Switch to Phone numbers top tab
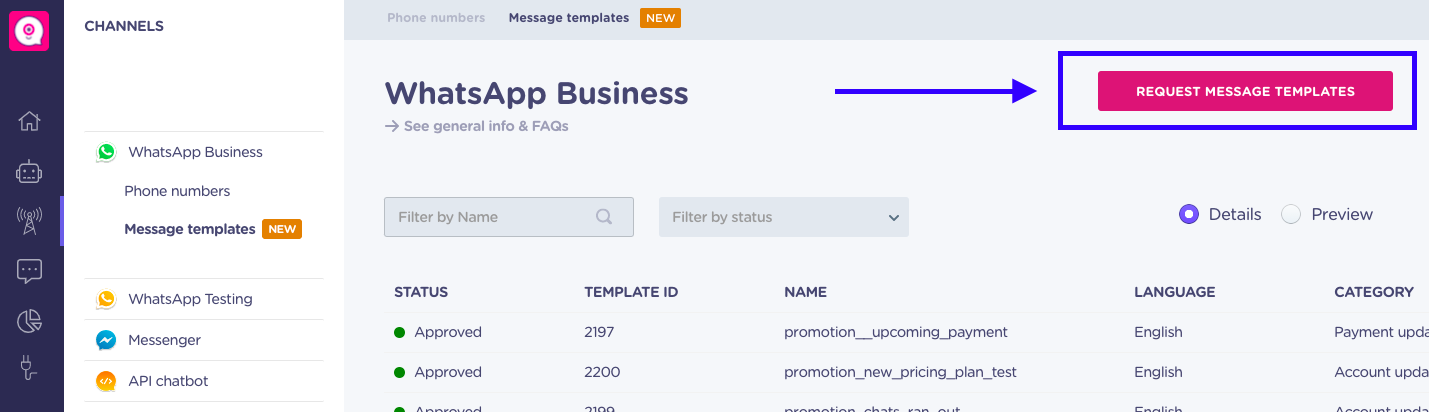Screen dimensions: 1429x412 (436, 18)
